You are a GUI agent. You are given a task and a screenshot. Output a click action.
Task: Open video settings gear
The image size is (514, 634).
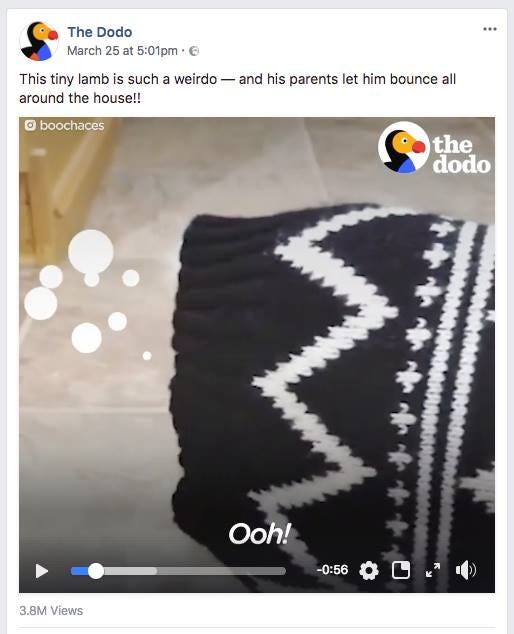tap(369, 571)
